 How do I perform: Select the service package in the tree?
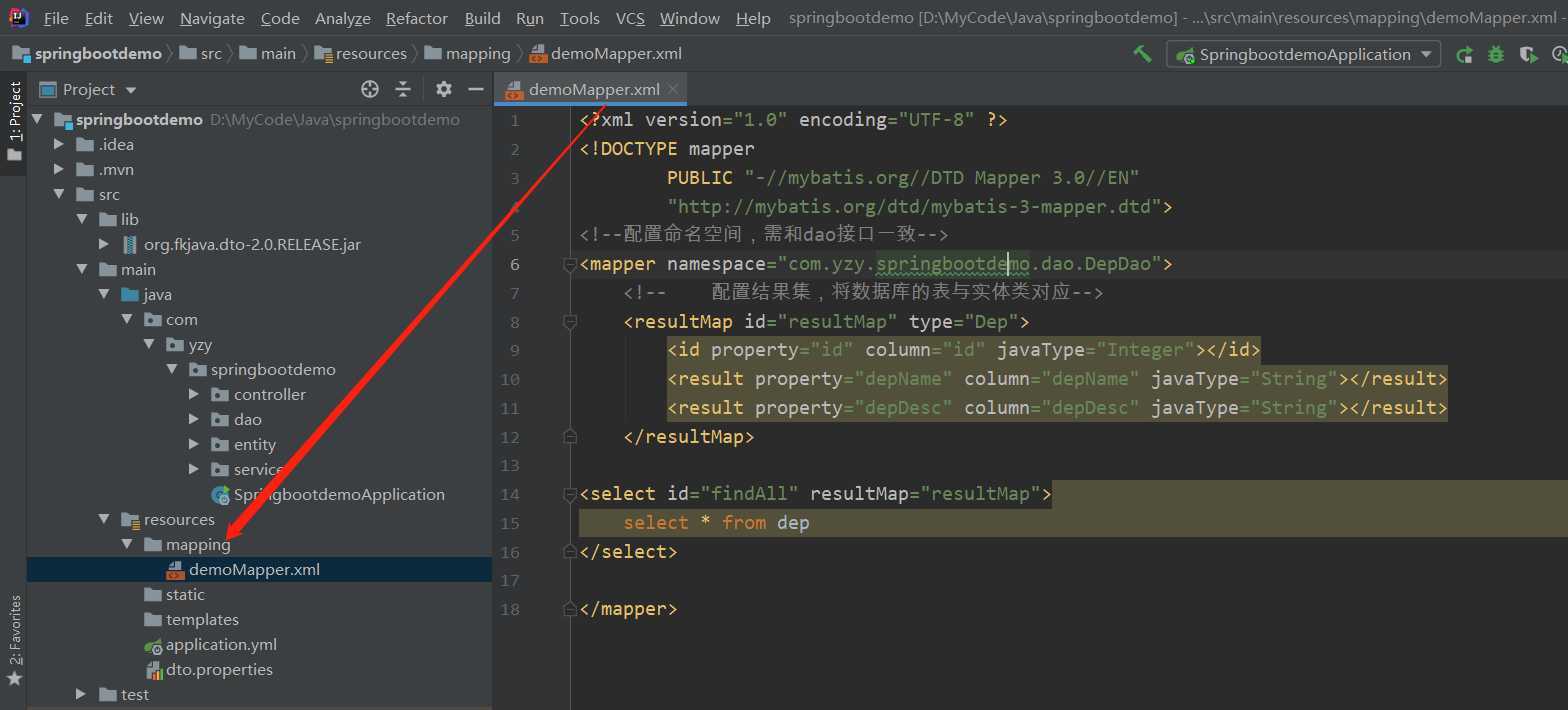(x=258, y=470)
